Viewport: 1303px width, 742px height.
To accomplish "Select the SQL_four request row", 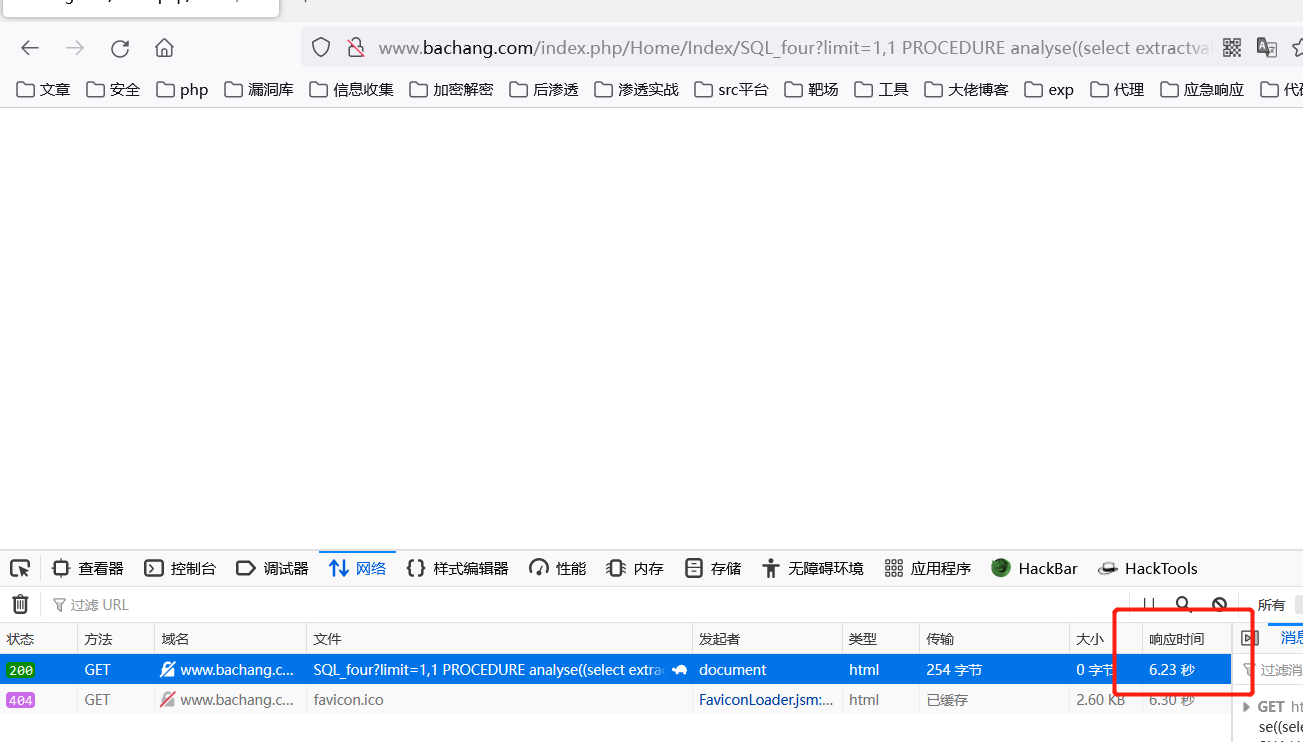I will click(616, 670).
